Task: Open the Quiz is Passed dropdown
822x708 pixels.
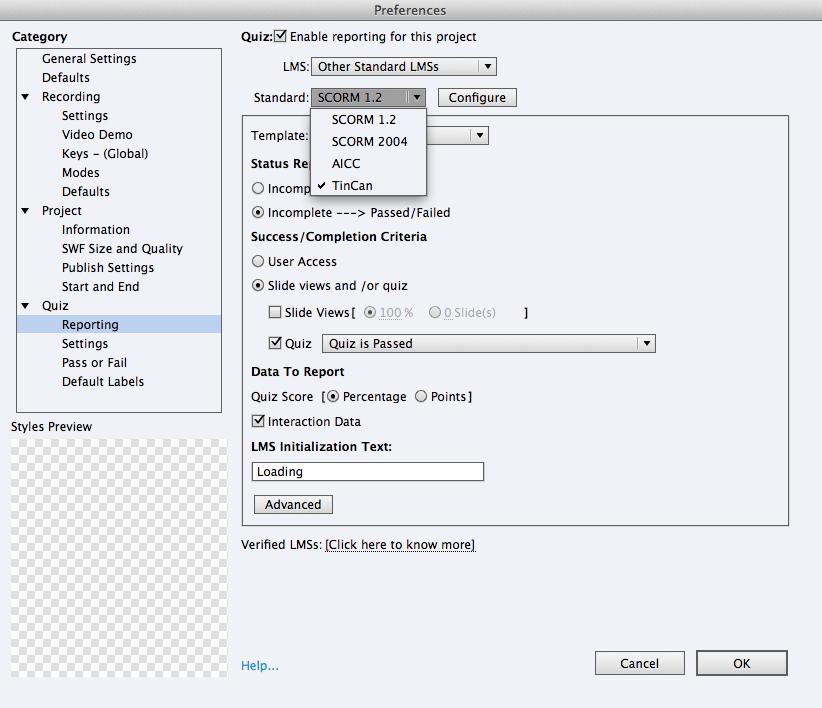Action: (x=489, y=343)
